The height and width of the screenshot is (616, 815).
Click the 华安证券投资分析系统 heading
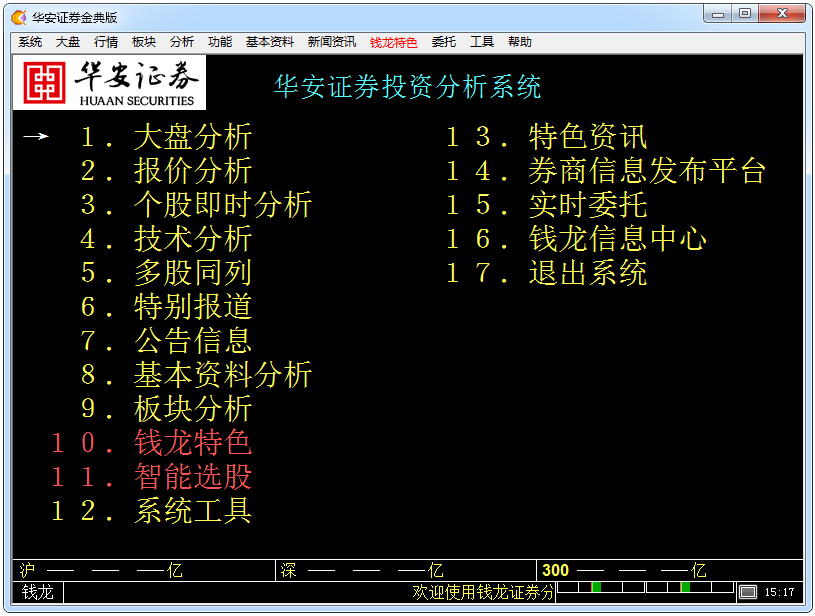pos(408,87)
